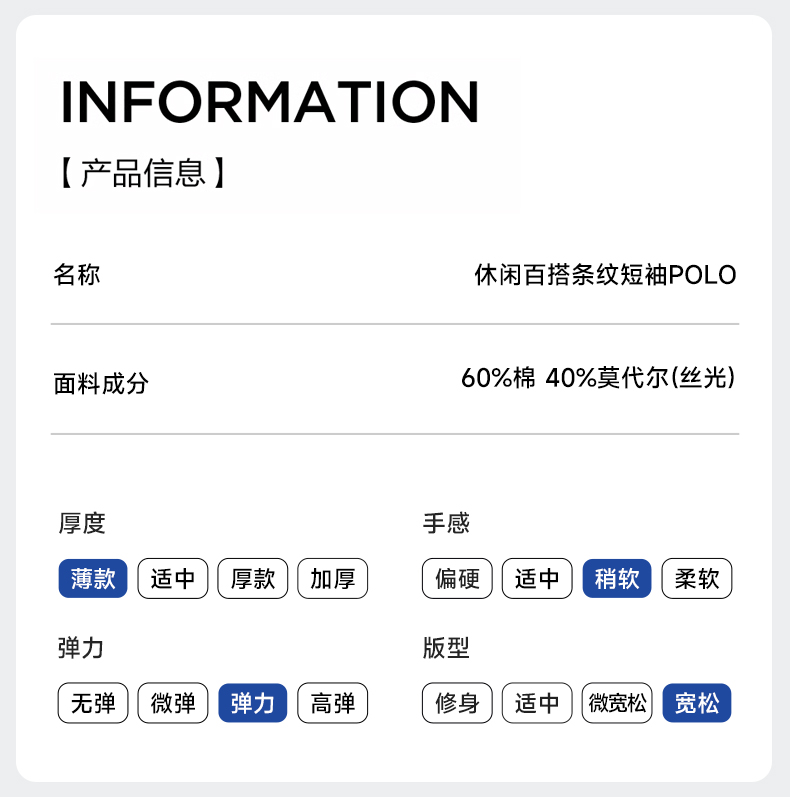Select the 微弹 elasticity tag
Screen dimensions: 790x797
[173, 703]
